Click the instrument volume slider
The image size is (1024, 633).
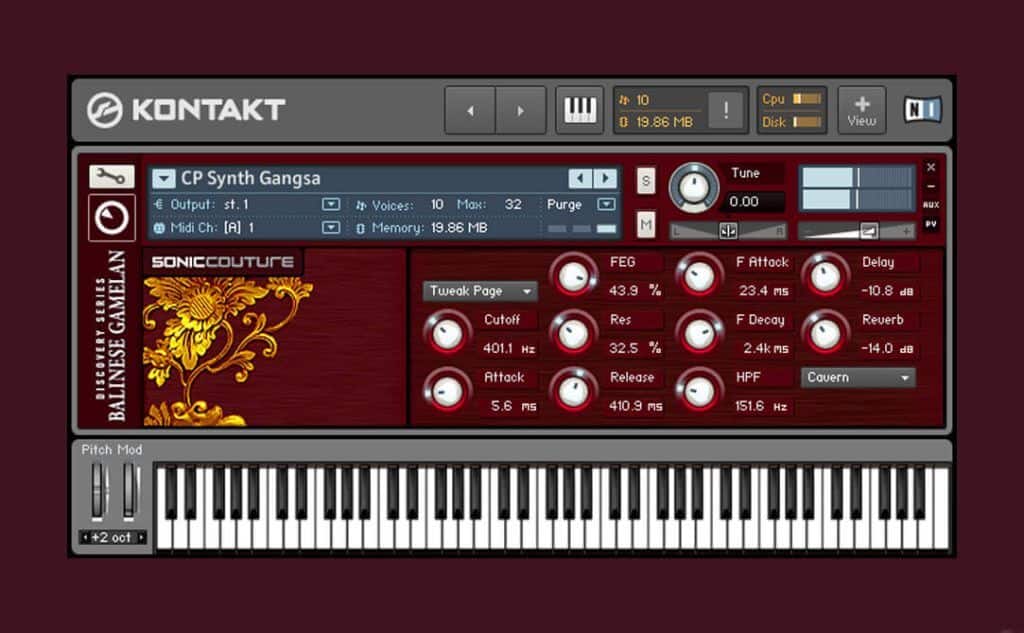(868, 230)
